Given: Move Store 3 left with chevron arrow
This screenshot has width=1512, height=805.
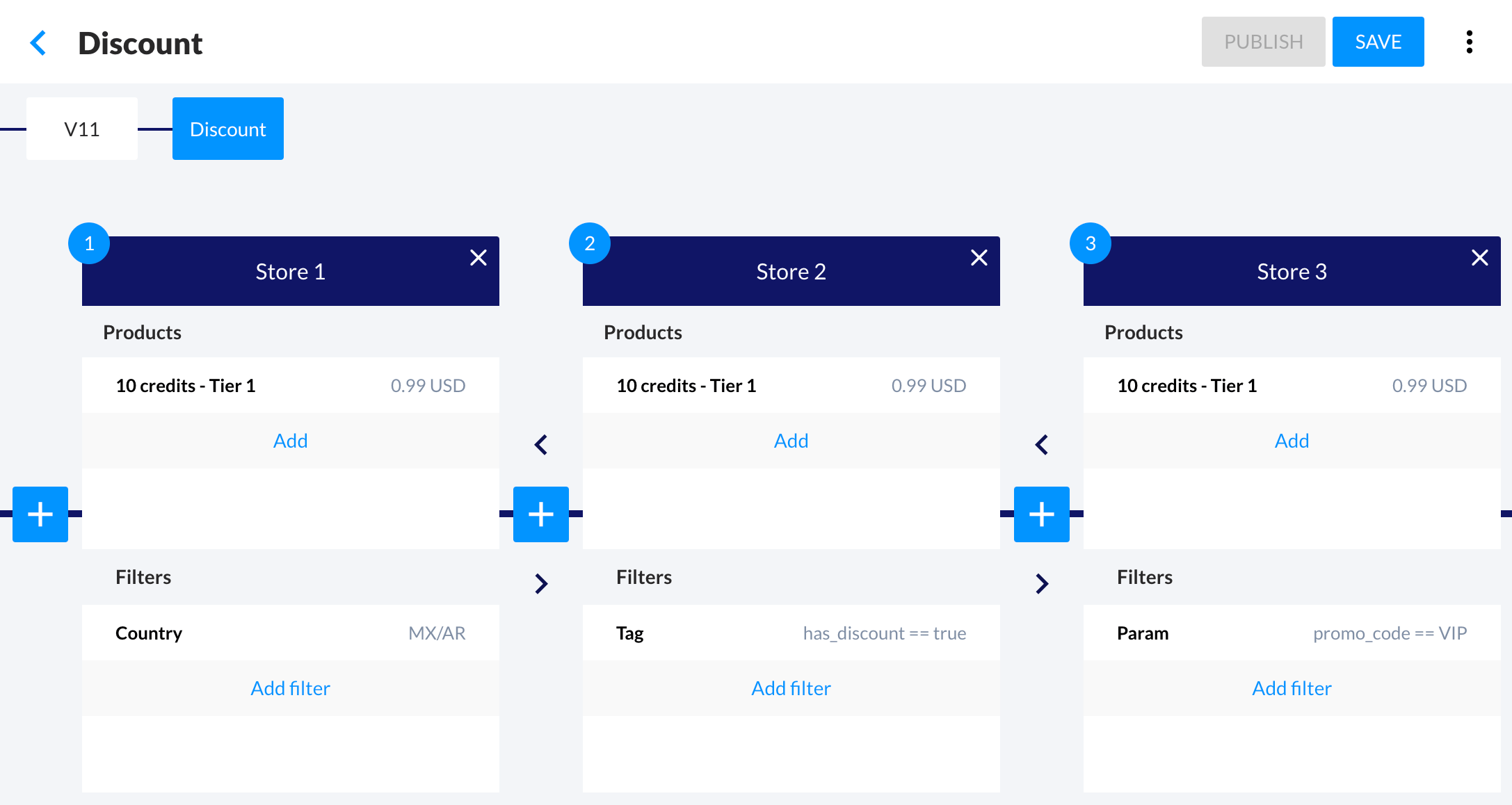Looking at the screenshot, I should click(1042, 444).
